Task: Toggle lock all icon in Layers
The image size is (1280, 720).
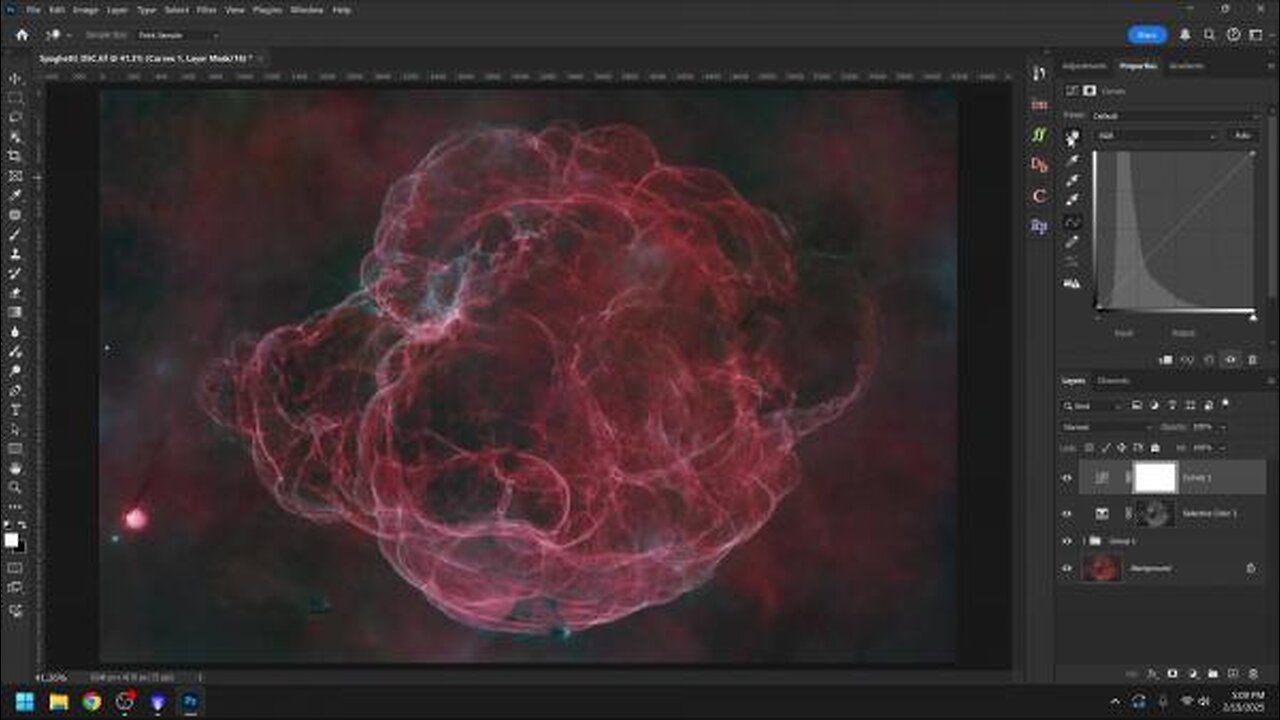Action: click(1155, 447)
